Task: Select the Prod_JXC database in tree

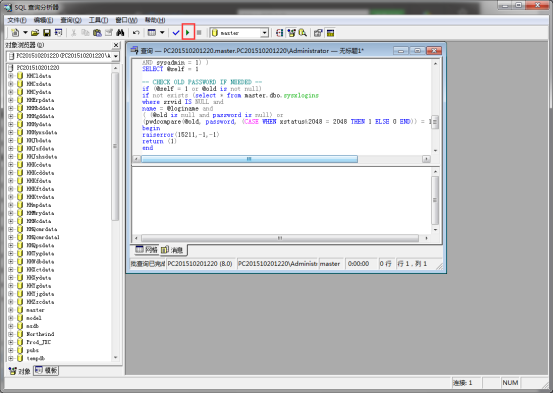Action: click(39, 342)
